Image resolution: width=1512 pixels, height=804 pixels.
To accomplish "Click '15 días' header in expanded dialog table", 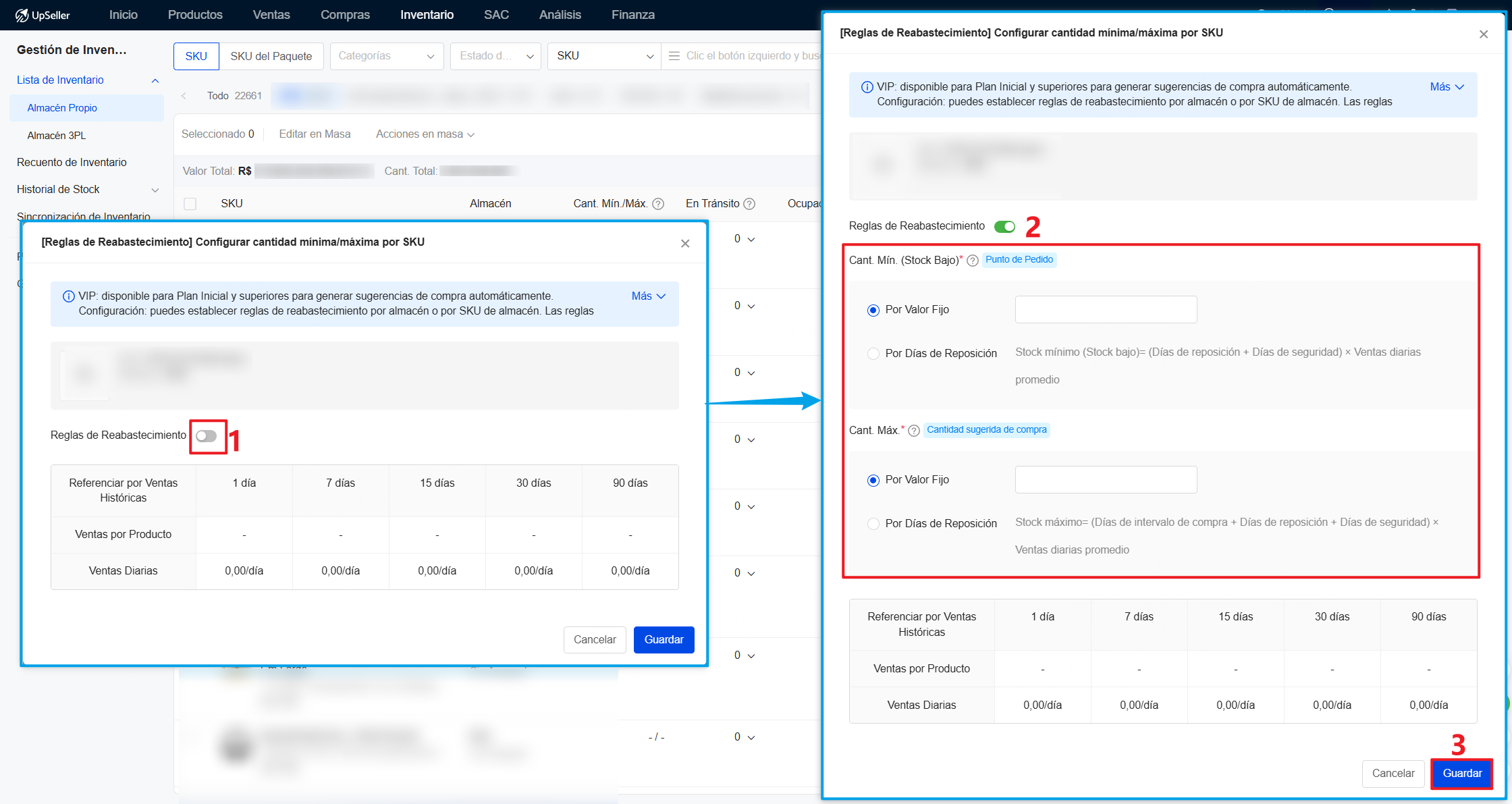I will (x=1235, y=617).
